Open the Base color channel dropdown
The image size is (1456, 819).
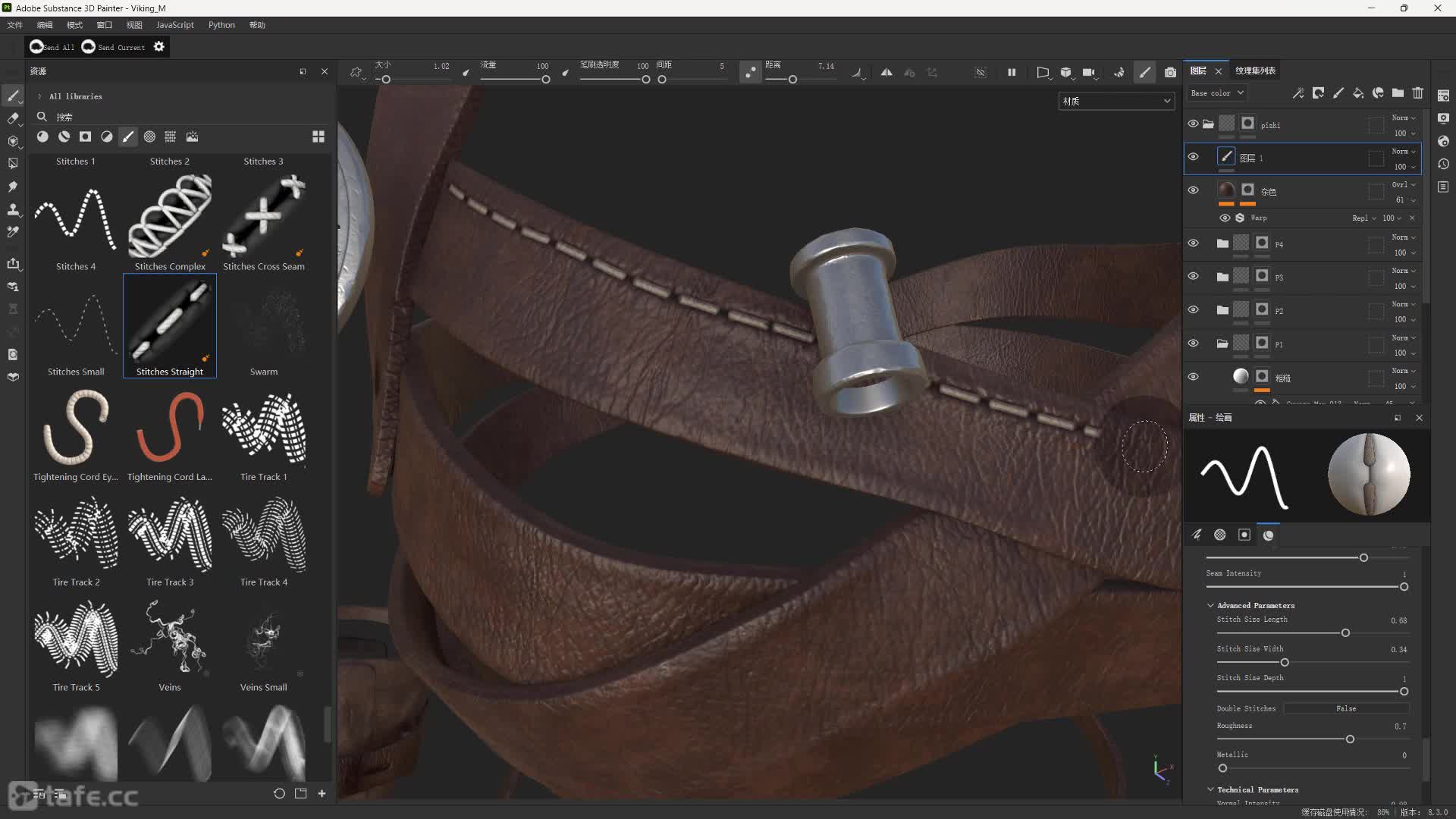(1217, 93)
